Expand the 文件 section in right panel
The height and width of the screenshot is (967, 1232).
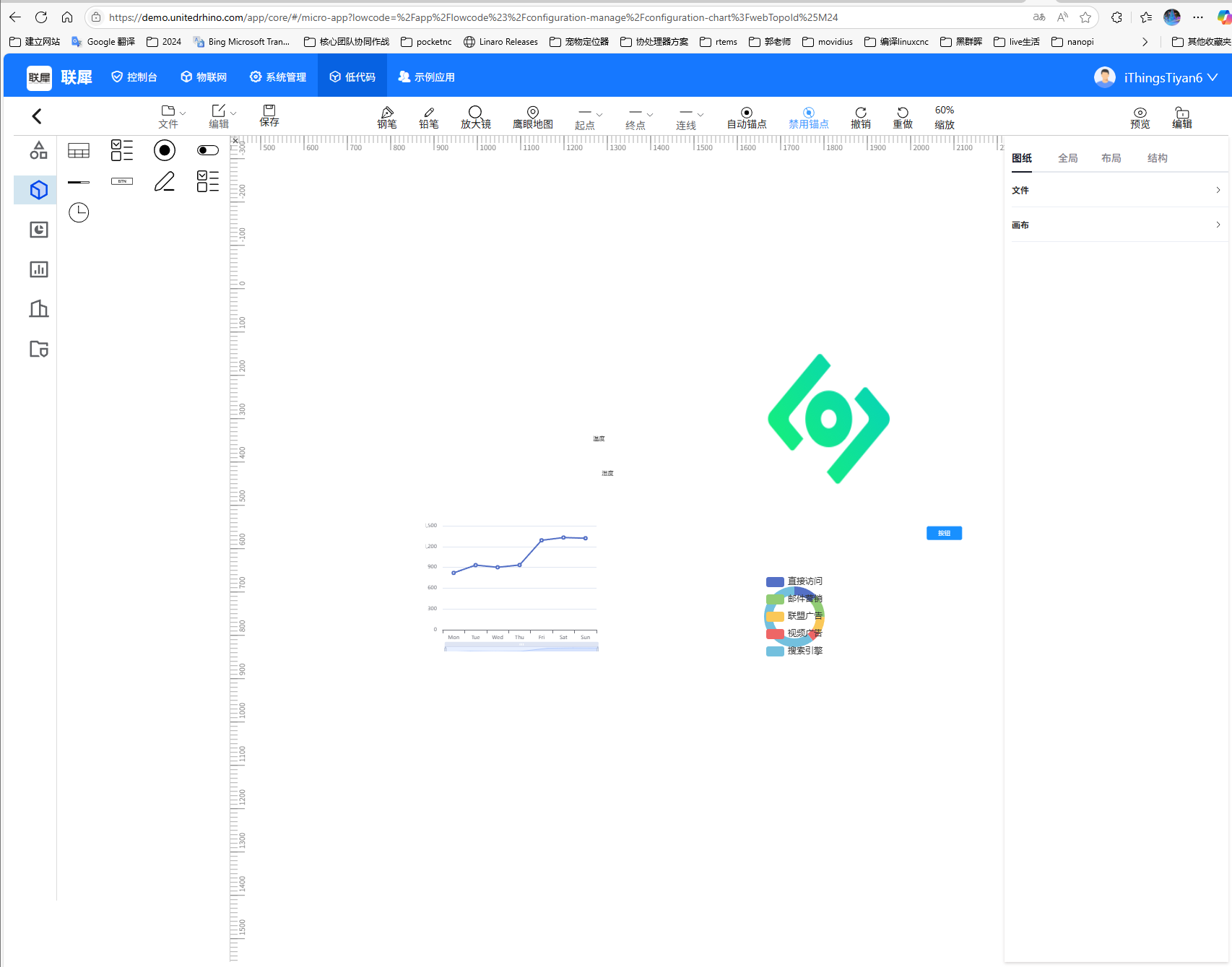pos(1116,190)
